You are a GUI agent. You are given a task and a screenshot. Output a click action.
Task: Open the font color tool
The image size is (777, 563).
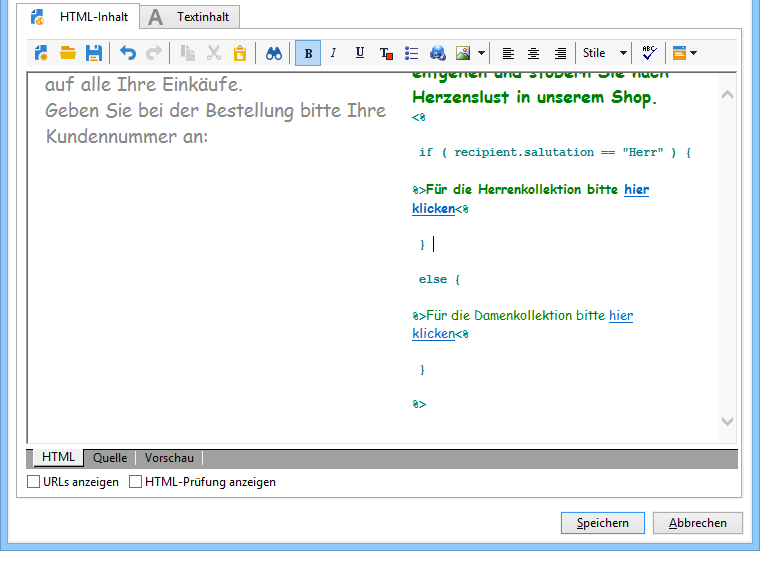(x=386, y=53)
